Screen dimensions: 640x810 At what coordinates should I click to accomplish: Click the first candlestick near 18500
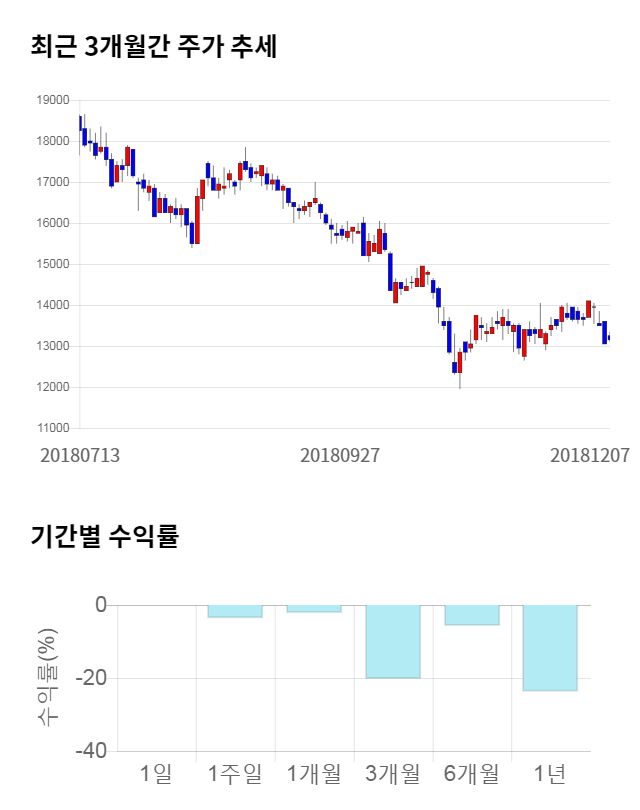80,123
